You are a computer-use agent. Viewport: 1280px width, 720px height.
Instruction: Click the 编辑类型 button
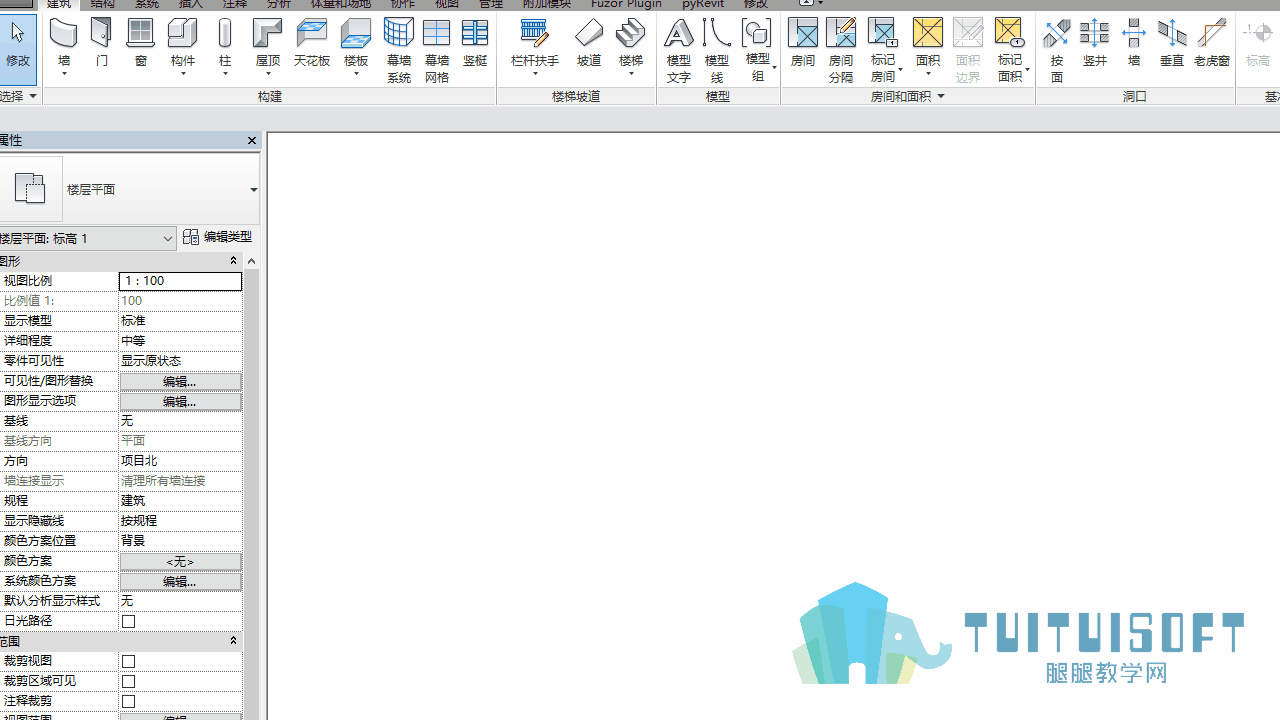pos(217,237)
